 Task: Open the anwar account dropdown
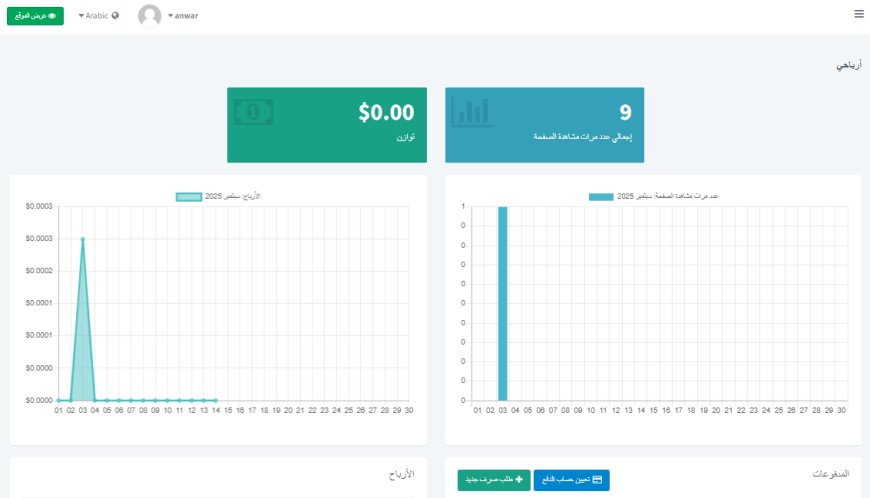point(184,16)
